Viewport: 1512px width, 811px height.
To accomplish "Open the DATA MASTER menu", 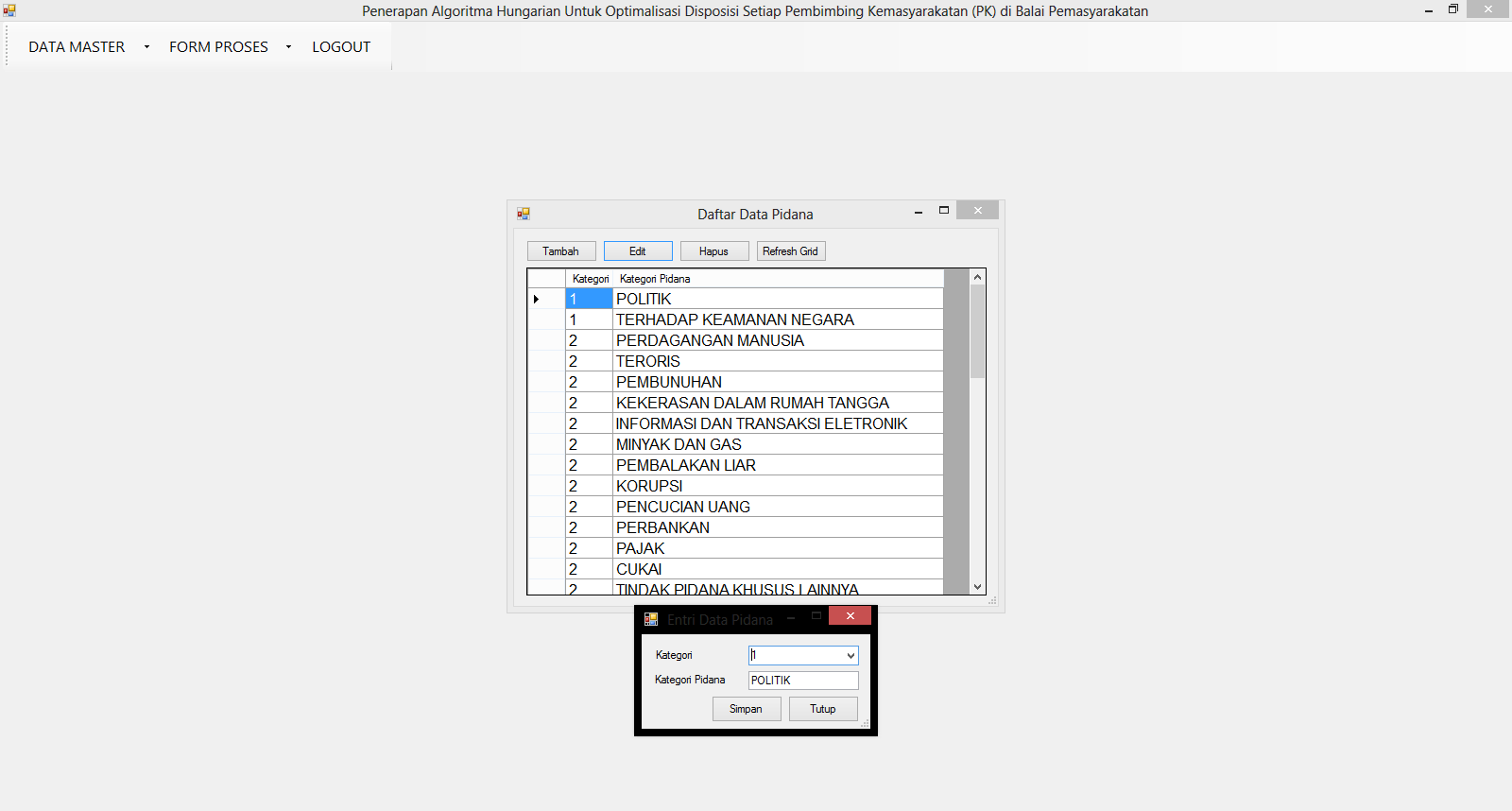I will [x=77, y=46].
